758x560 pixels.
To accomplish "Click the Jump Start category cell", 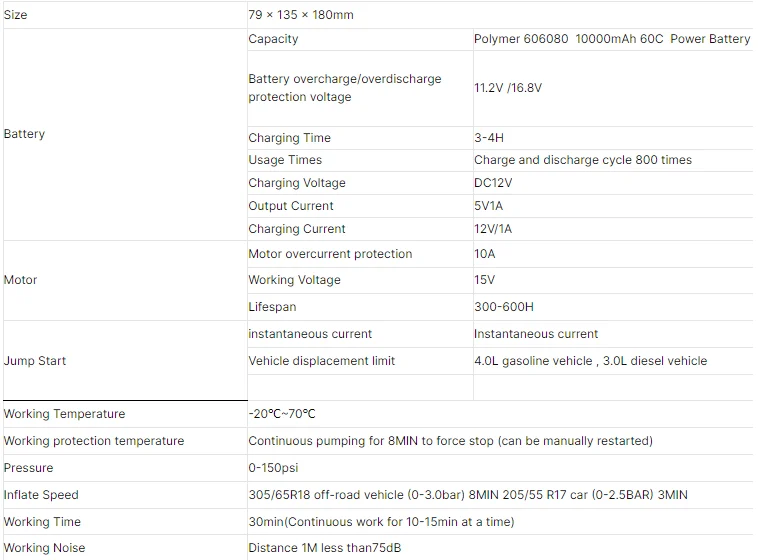I will 35,361.
